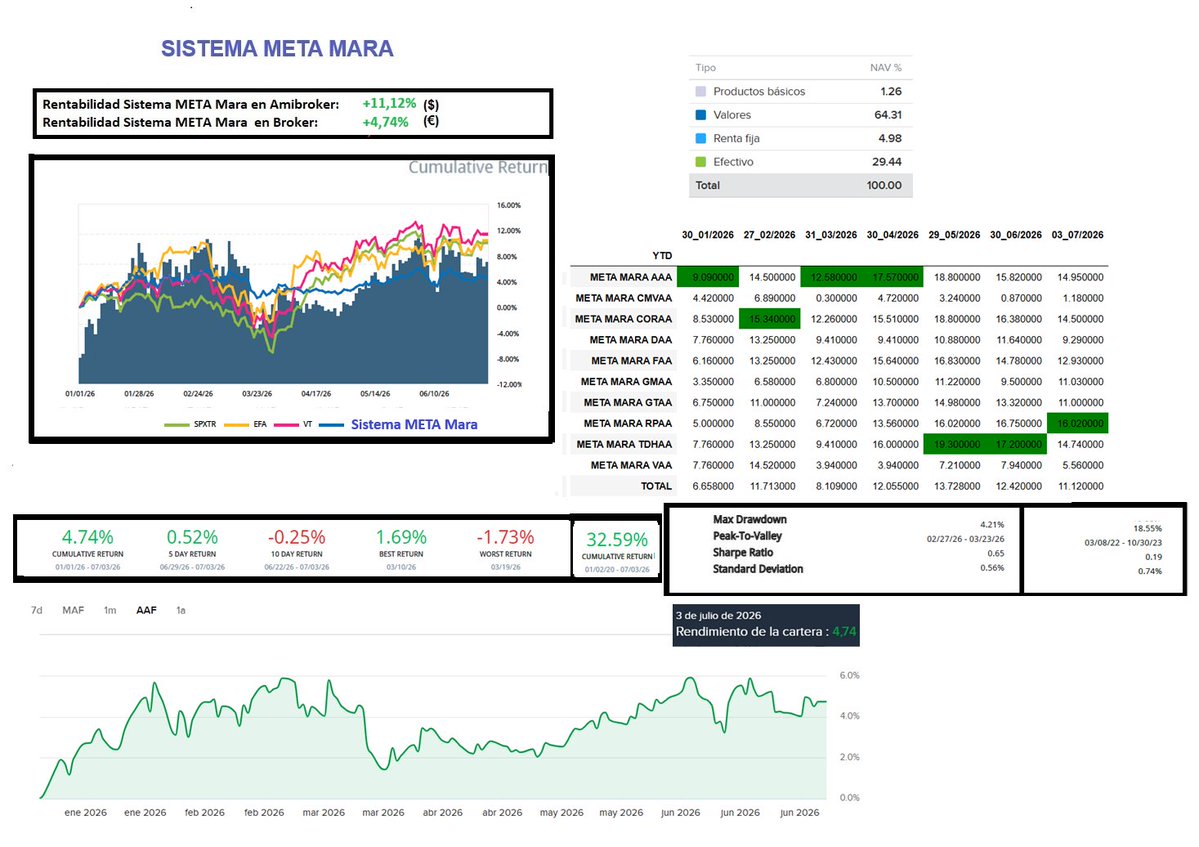This screenshot has width=1199, height=847.
Task: Click the Standard Deviation label
Action: pyautogui.click(x=758, y=569)
